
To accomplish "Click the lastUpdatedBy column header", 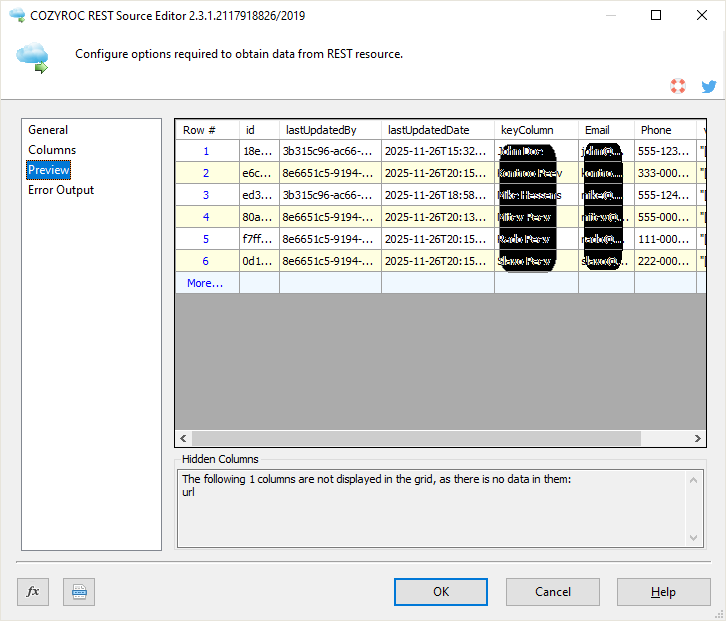I will pos(331,130).
